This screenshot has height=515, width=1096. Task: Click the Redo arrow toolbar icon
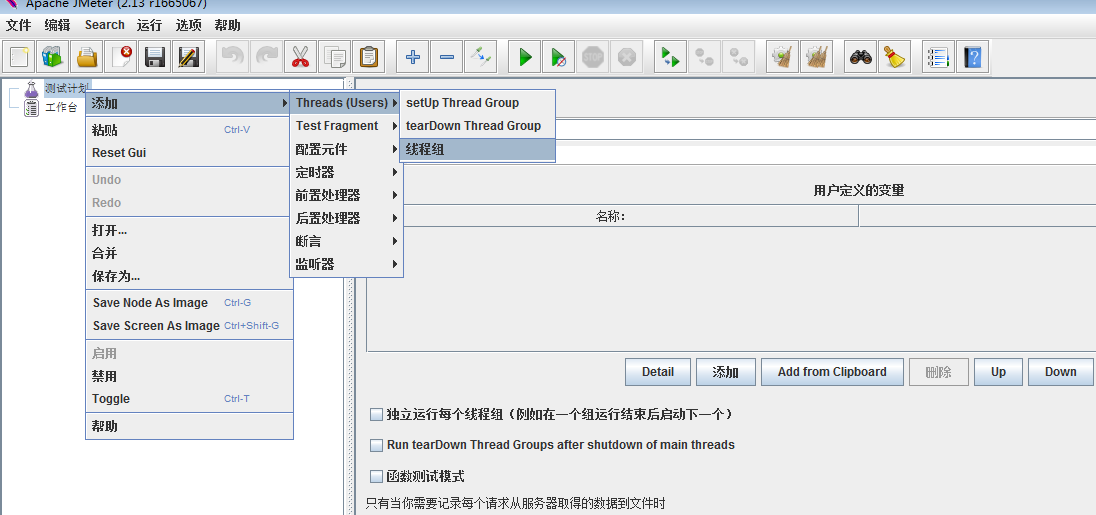click(x=266, y=57)
